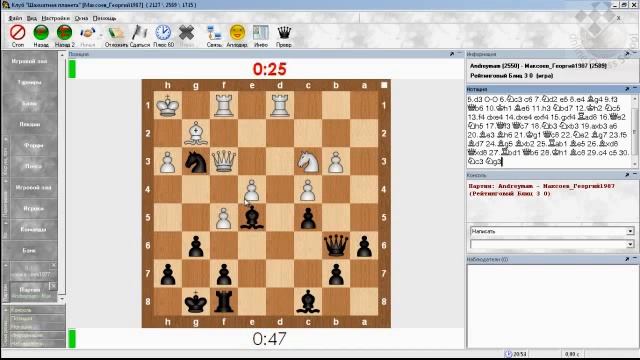Click the Назад green button icon
This screenshot has width=640, height=360.
[41, 33]
